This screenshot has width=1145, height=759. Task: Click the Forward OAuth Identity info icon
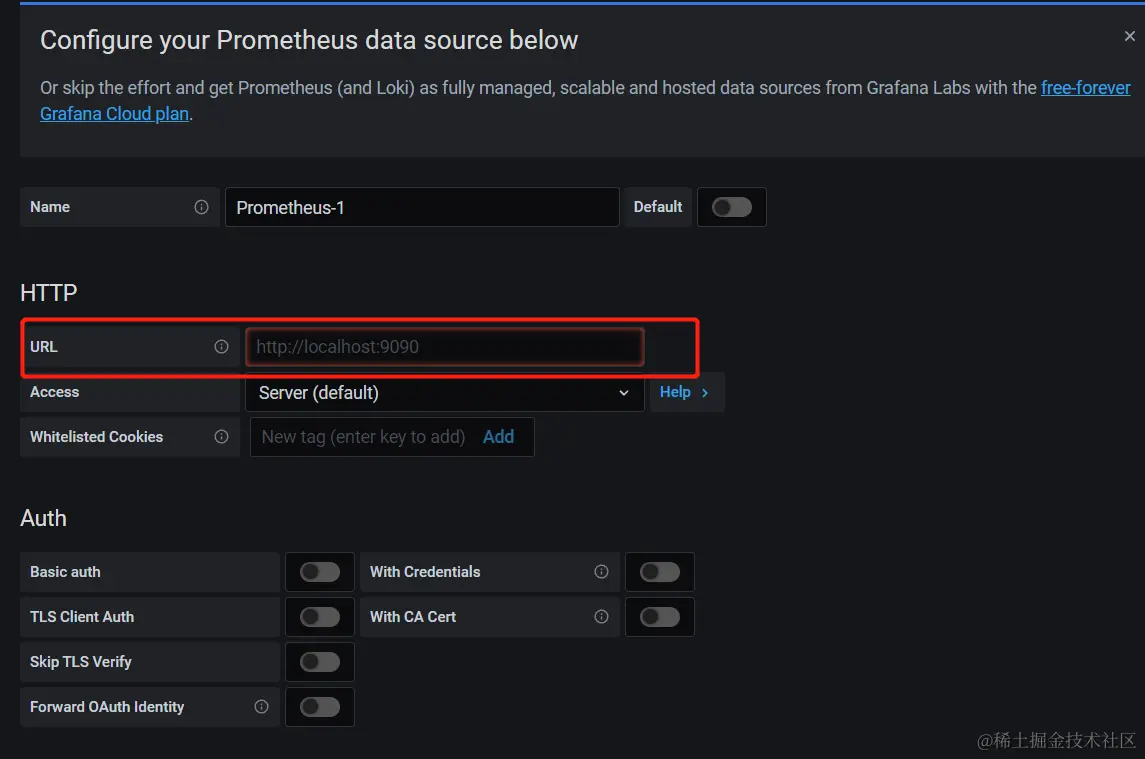click(x=261, y=707)
